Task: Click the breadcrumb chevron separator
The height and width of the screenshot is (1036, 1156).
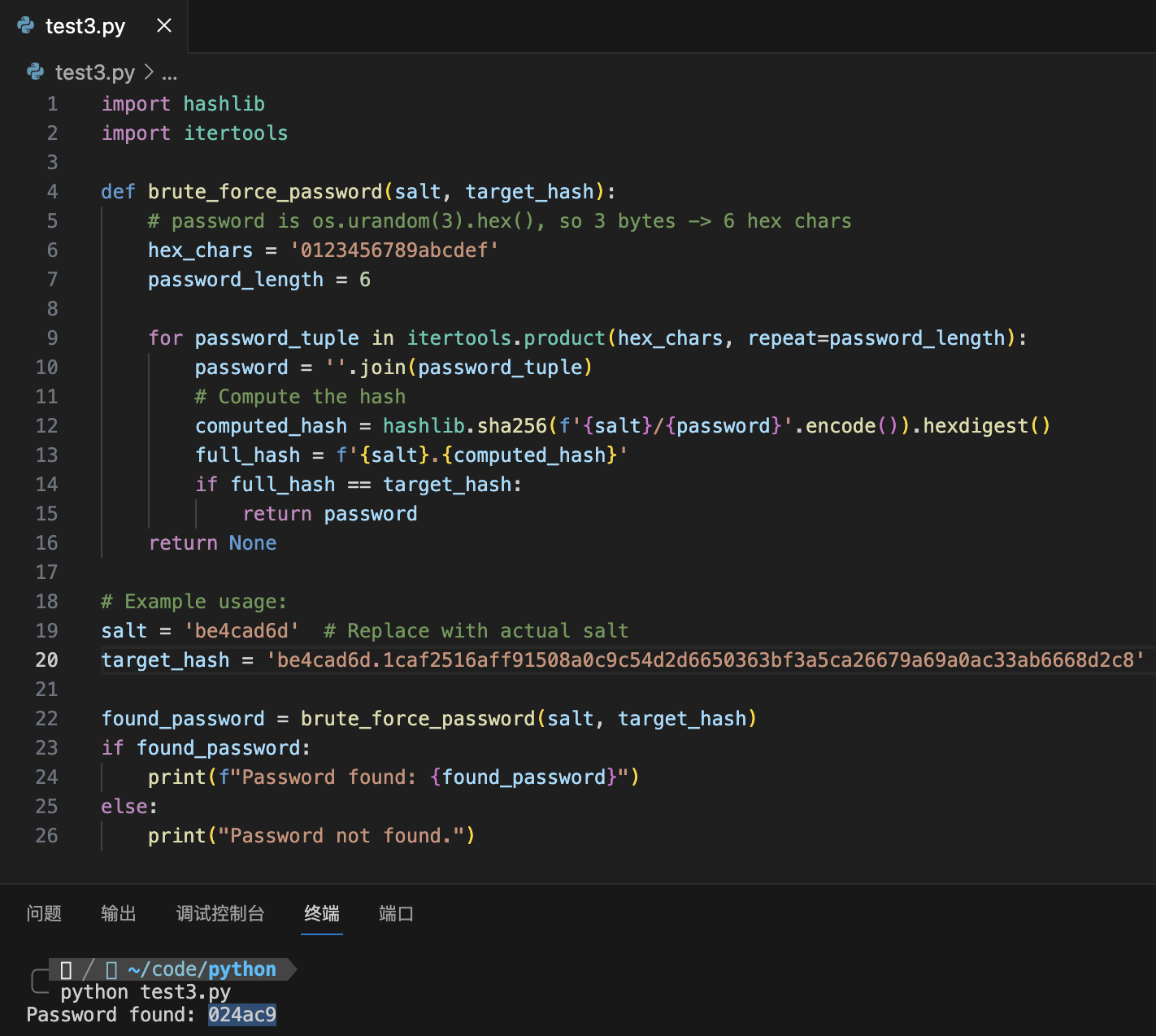Action: tap(149, 72)
